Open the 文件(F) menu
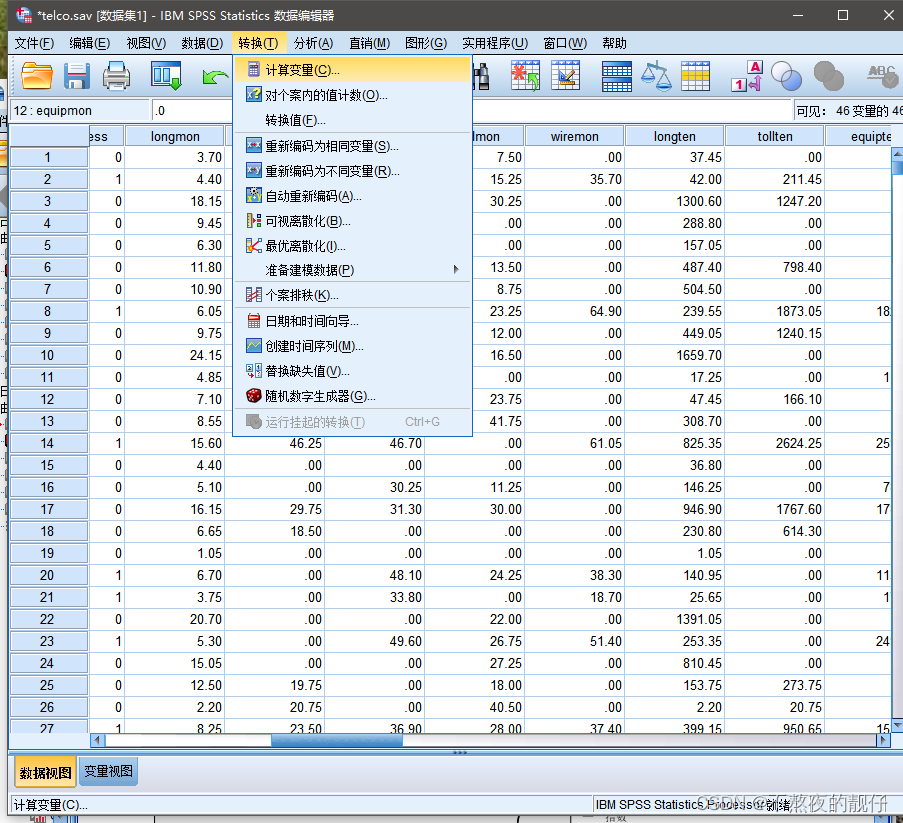This screenshot has width=903, height=823. click(x=34, y=43)
